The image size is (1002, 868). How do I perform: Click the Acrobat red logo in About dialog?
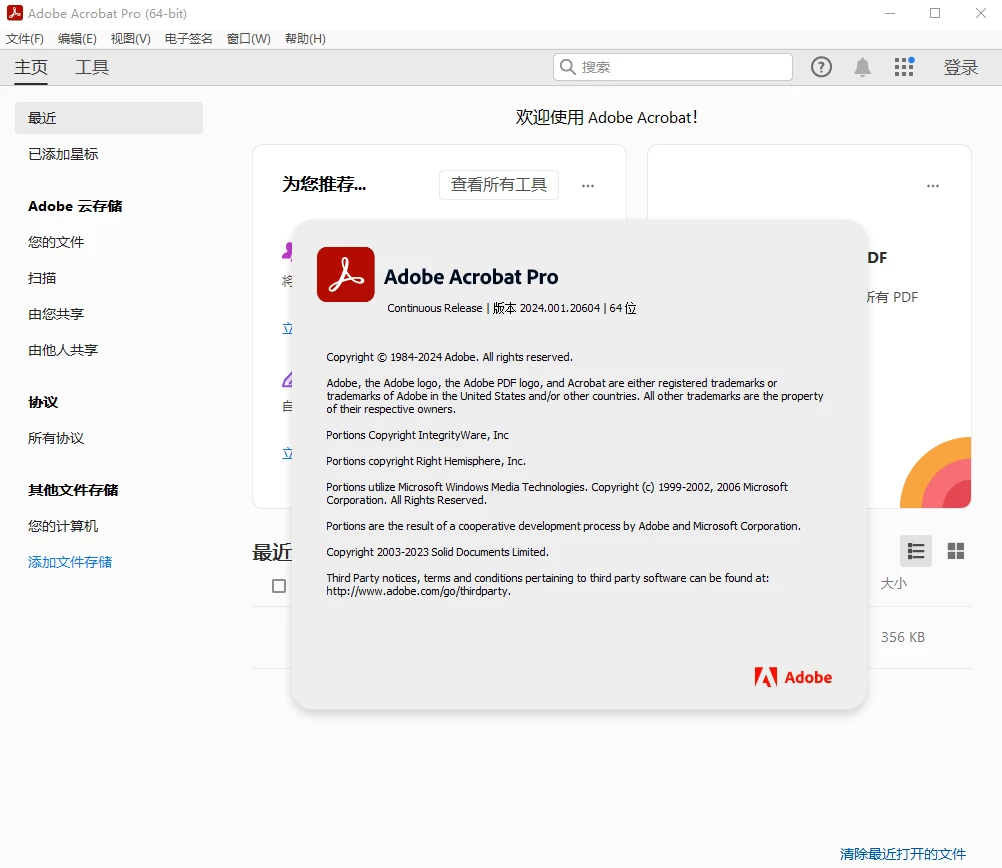tap(346, 274)
